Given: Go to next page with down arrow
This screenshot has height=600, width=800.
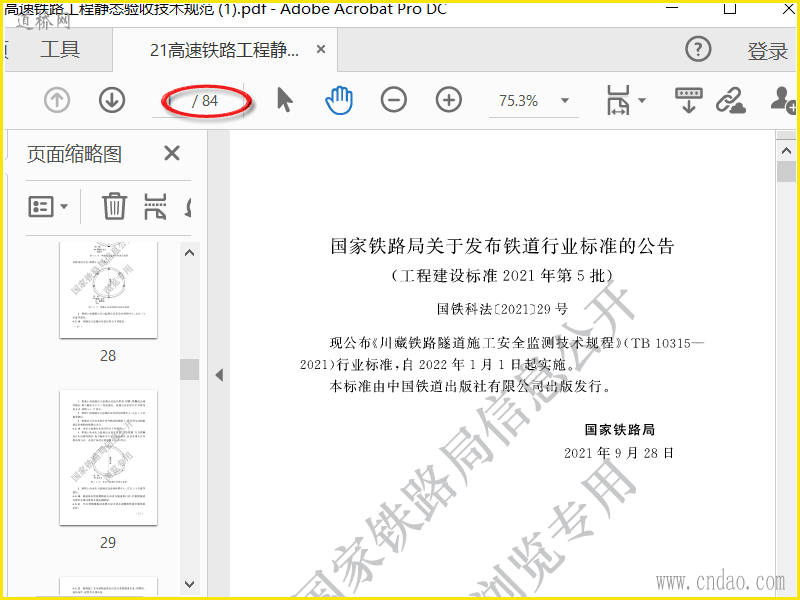Looking at the screenshot, I should click(x=112, y=100).
